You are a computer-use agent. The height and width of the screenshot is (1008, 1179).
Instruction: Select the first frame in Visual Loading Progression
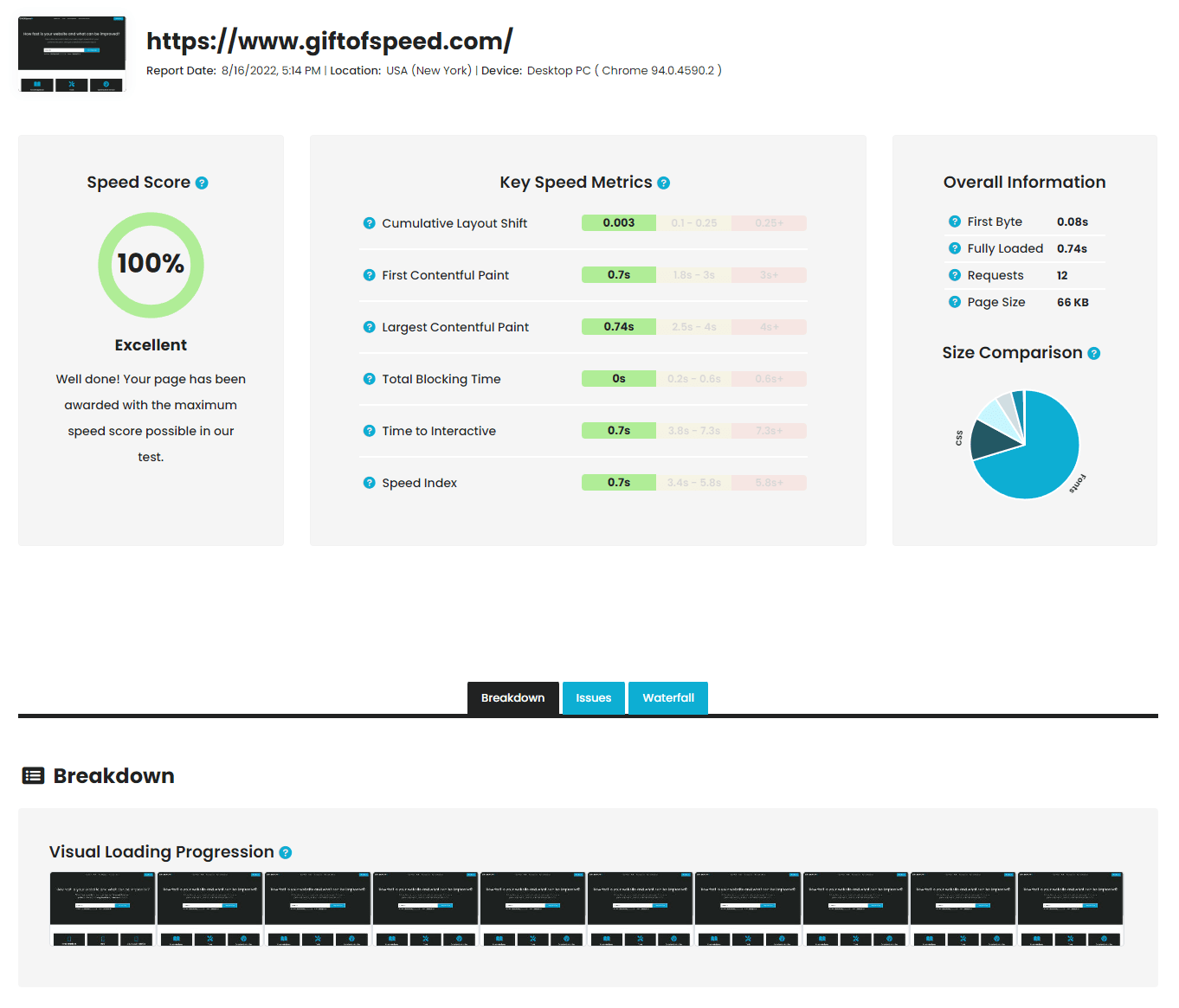pyautogui.click(x=103, y=909)
